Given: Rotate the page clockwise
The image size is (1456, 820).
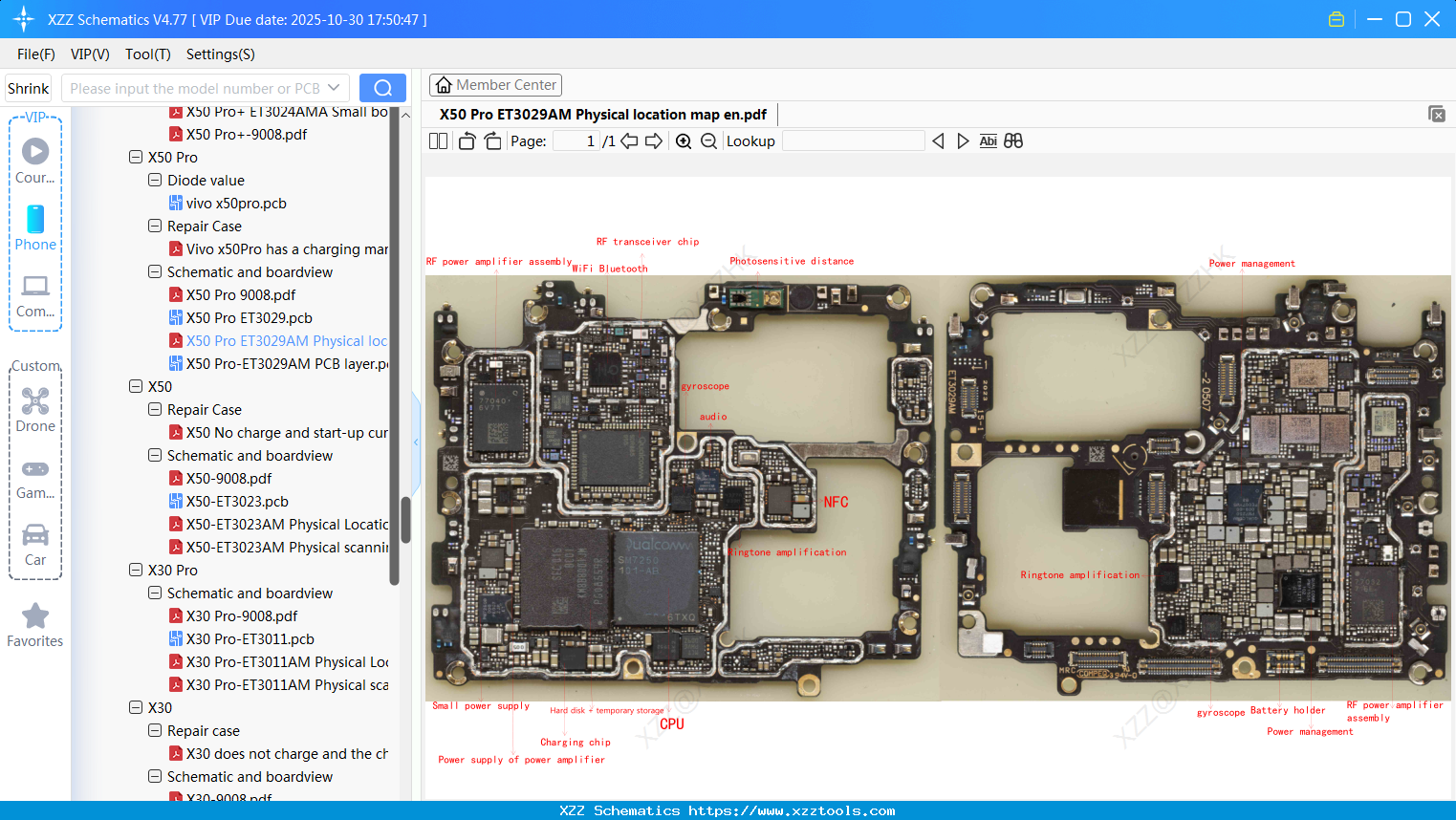Looking at the screenshot, I should point(491,140).
